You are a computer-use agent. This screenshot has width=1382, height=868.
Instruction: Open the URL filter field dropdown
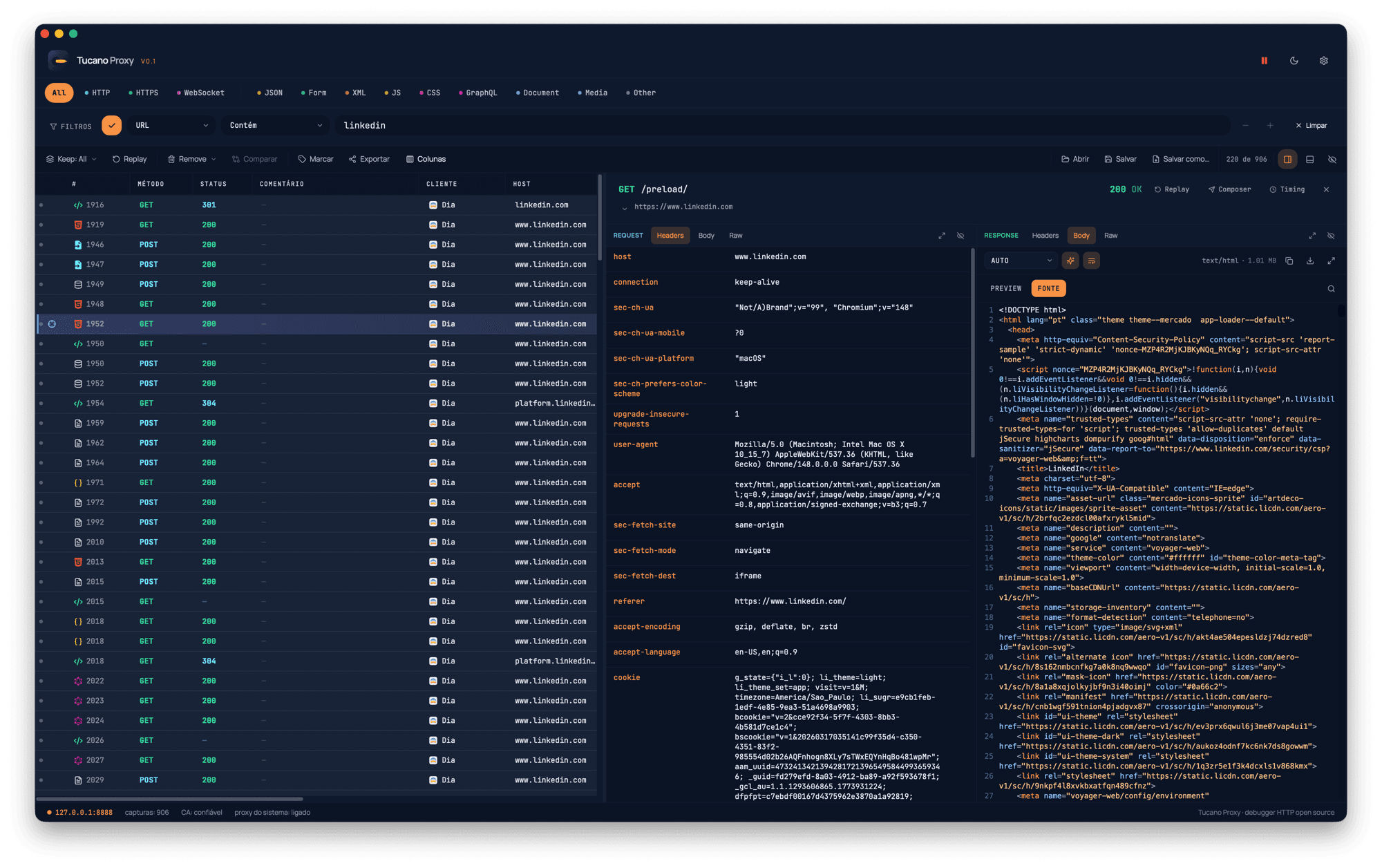(171, 125)
